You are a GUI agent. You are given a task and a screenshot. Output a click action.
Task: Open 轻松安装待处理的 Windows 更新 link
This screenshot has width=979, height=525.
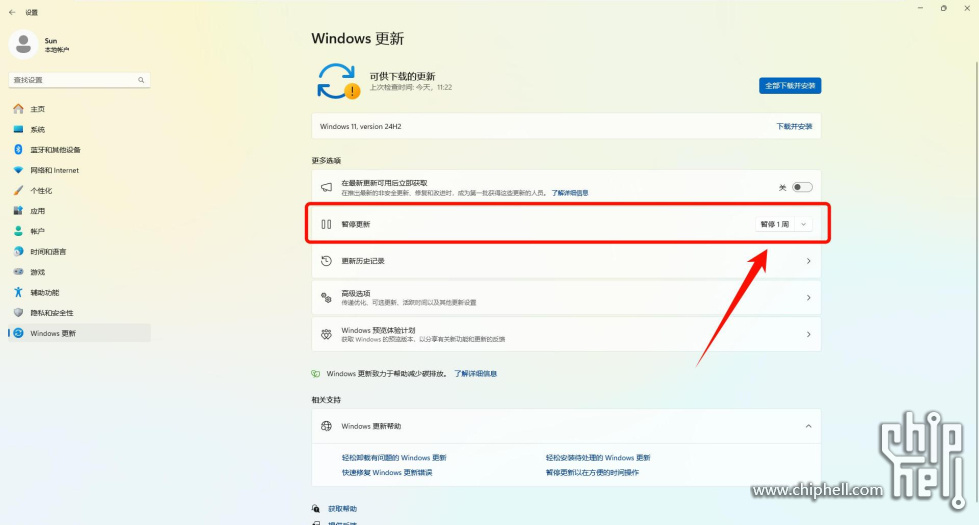pyautogui.click(x=598, y=458)
